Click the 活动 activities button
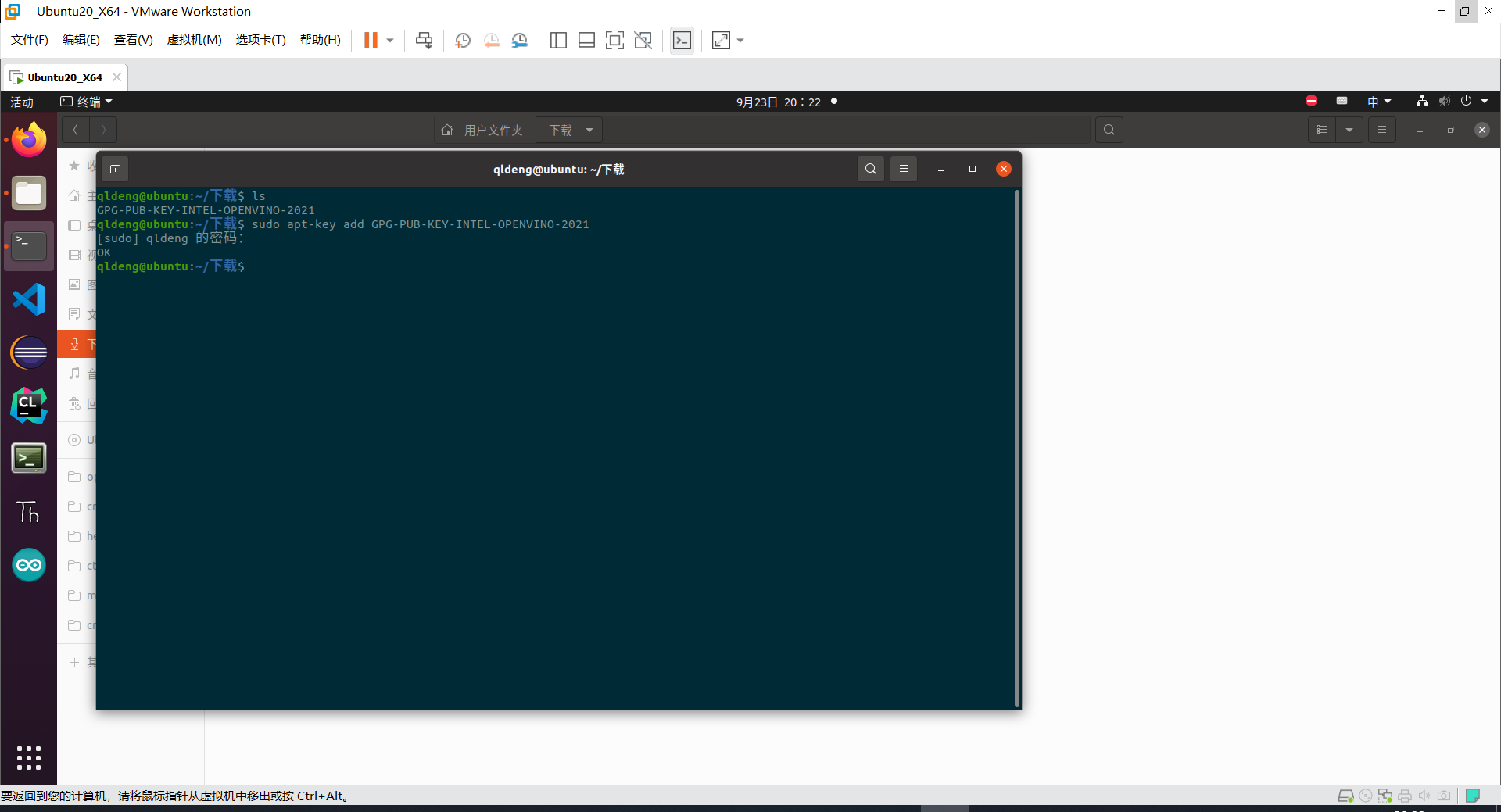This screenshot has height=812, width=1501. click(22, 102)
